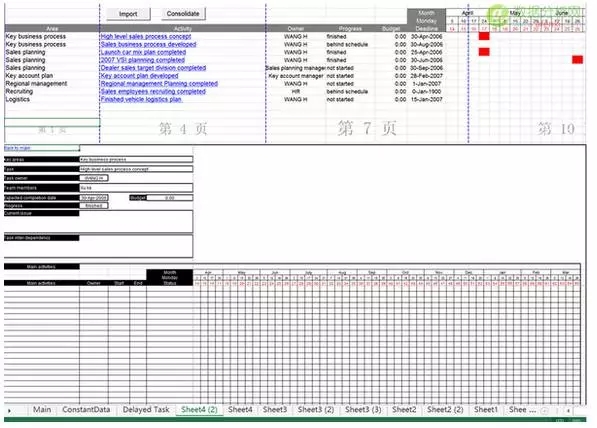Select the Area column header
The height and width of the screenshot is (428, 597).
[x=52, y=29]
